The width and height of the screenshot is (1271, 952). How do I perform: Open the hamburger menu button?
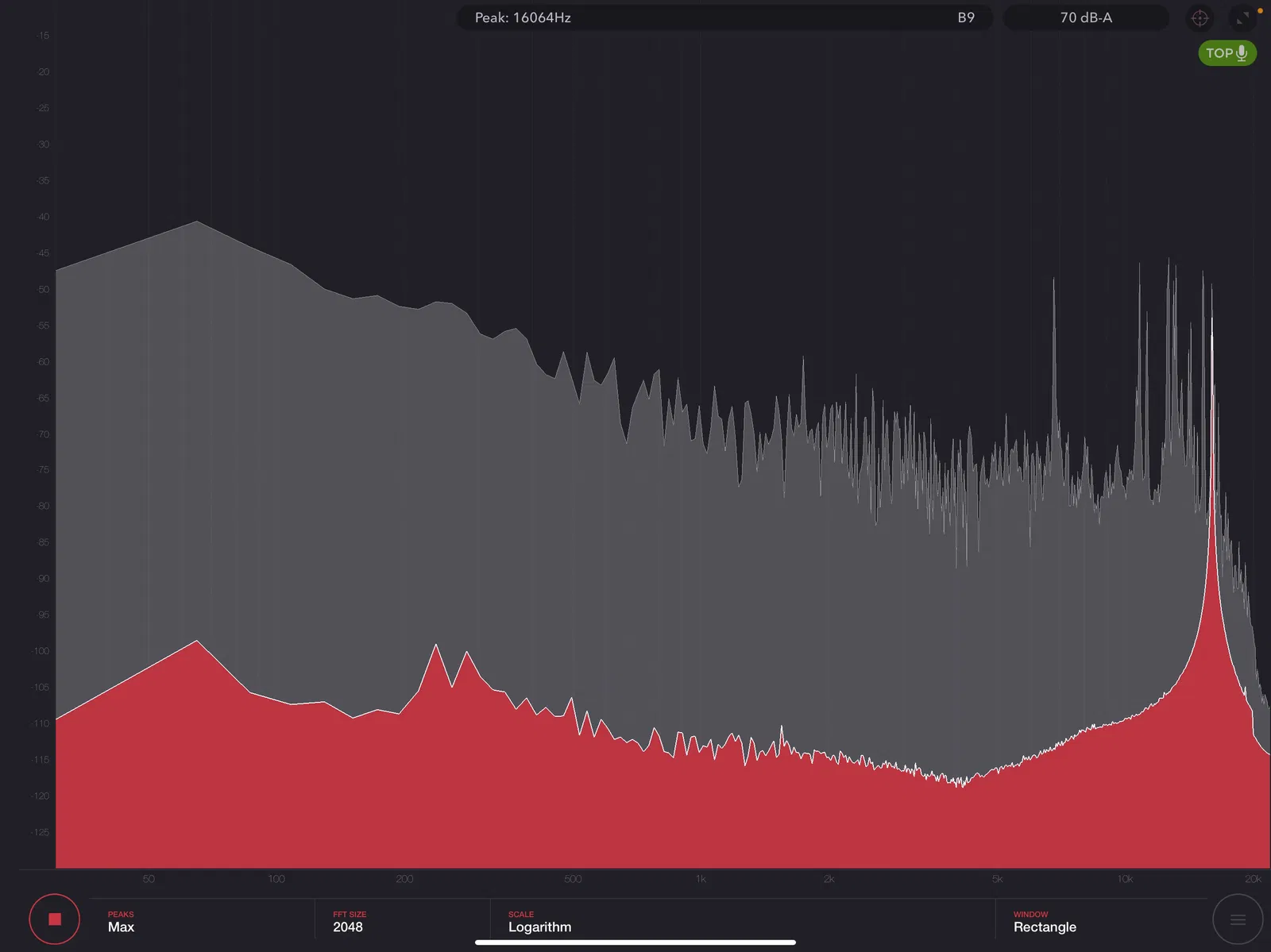(x=1238, y=919)
